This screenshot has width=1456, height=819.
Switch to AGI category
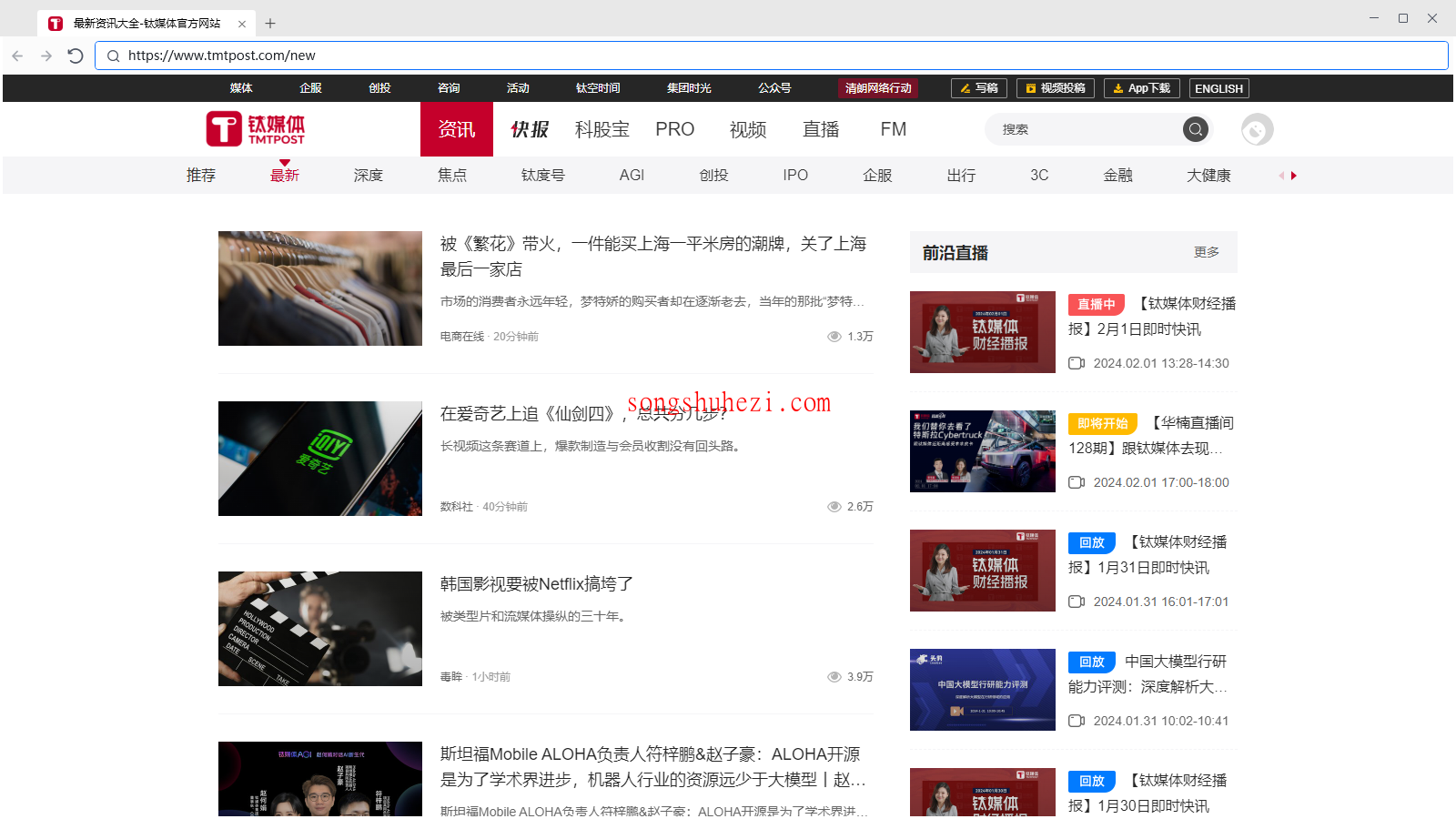[632, 176]
